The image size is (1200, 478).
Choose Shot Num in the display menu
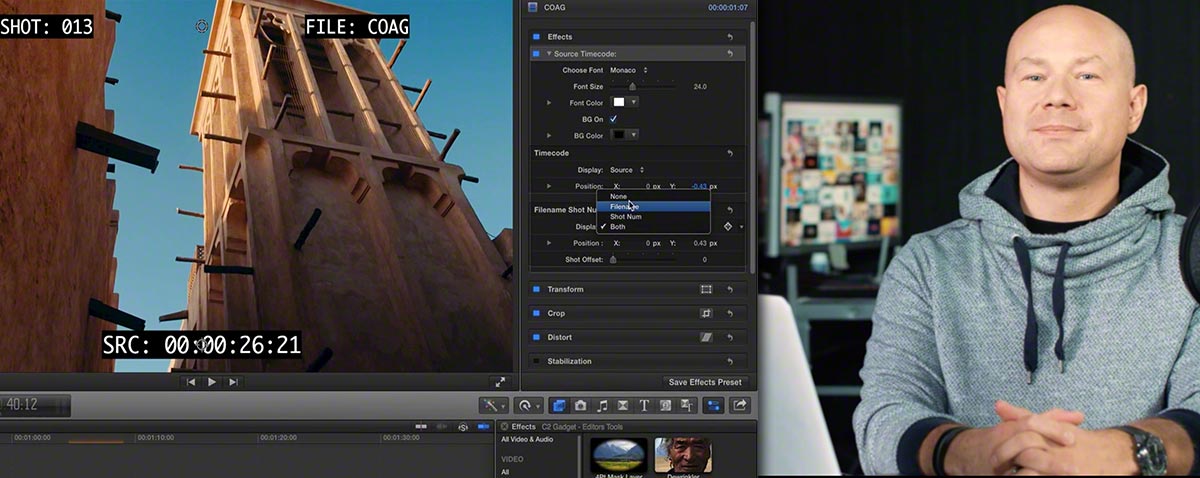(x=653, y=216)
